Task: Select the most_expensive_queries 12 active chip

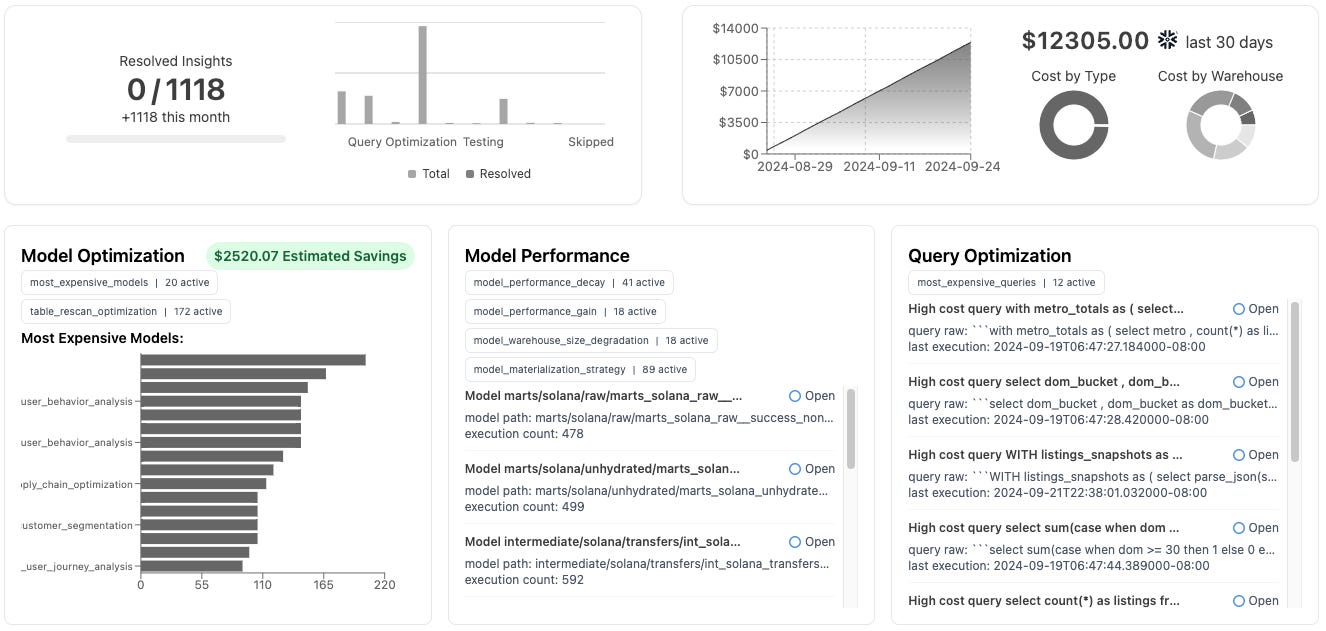Action: [x=1006, y=283]
